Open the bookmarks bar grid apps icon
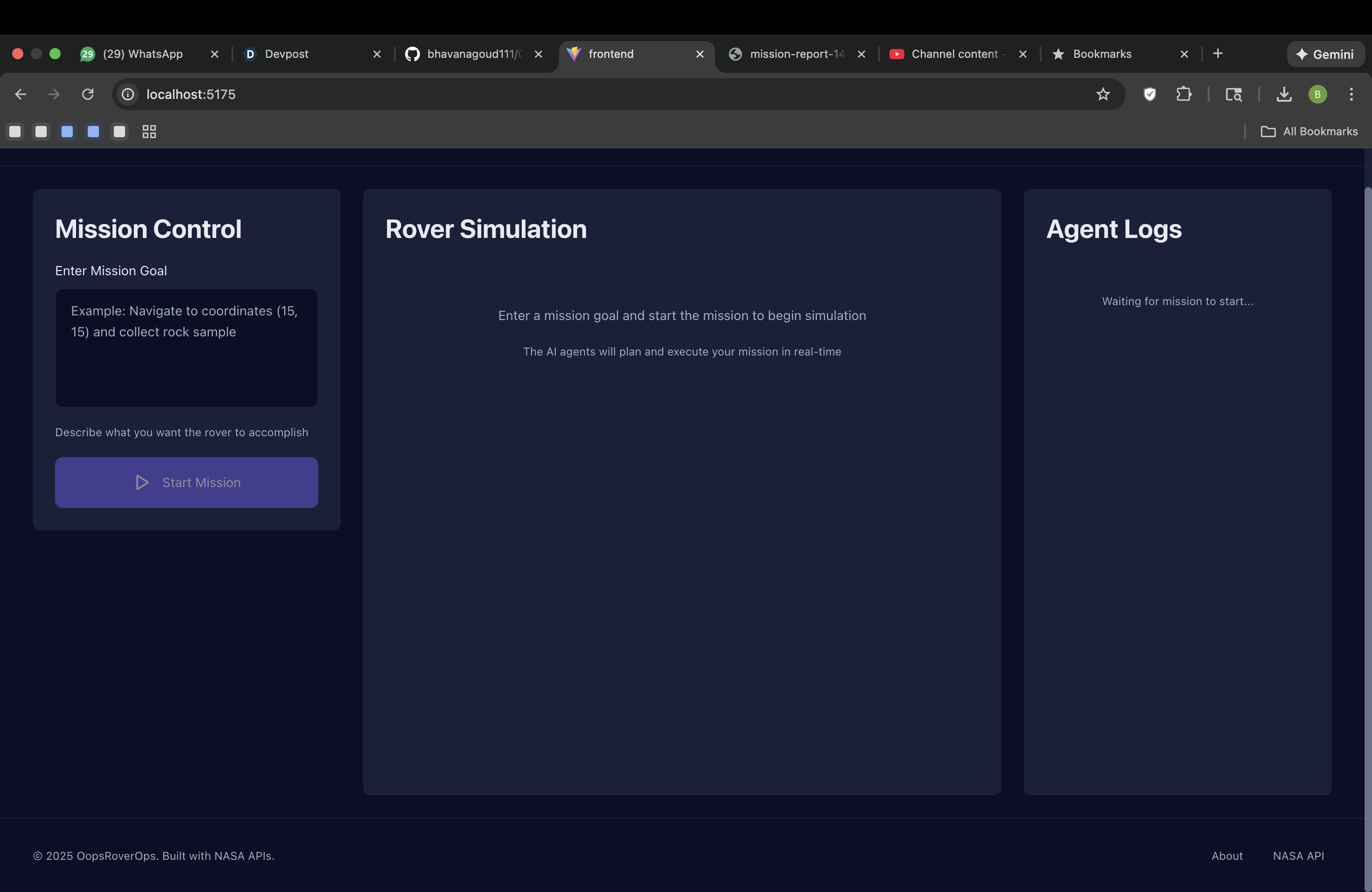Image resolution: width=1372 pixels, height=892 pixels. tap(149, 132)
